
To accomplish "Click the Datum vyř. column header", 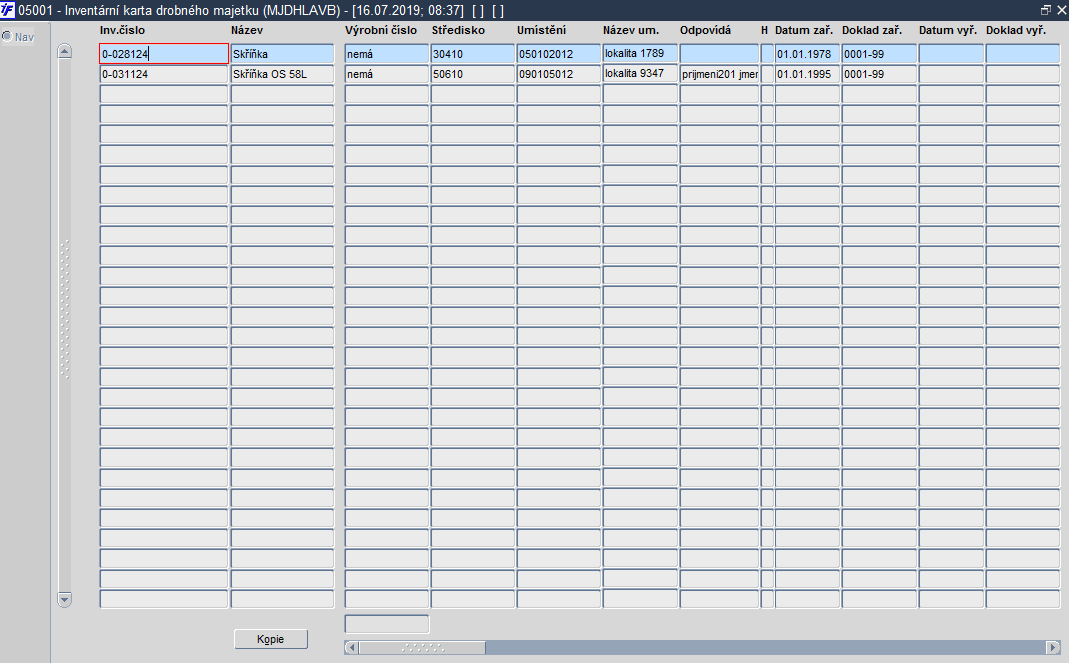I will 948,30.
